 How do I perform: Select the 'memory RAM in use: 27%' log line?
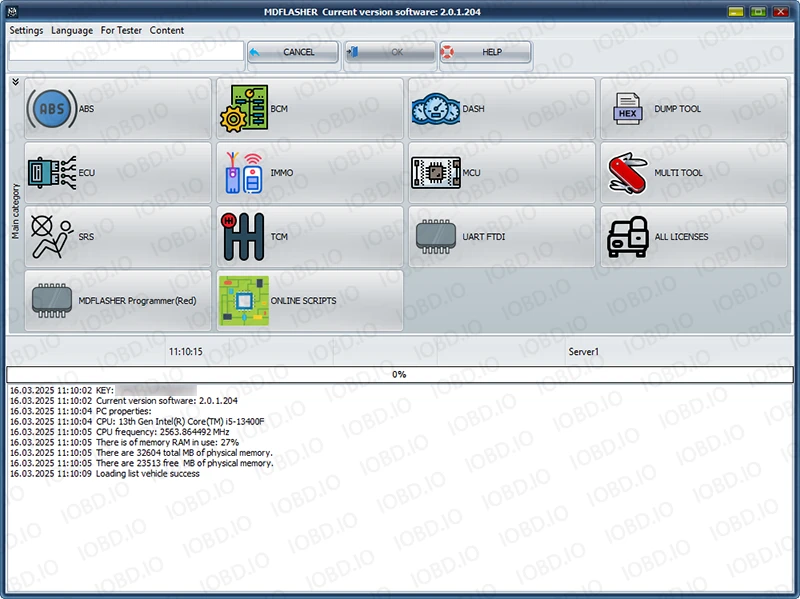[x=124, y=442]
